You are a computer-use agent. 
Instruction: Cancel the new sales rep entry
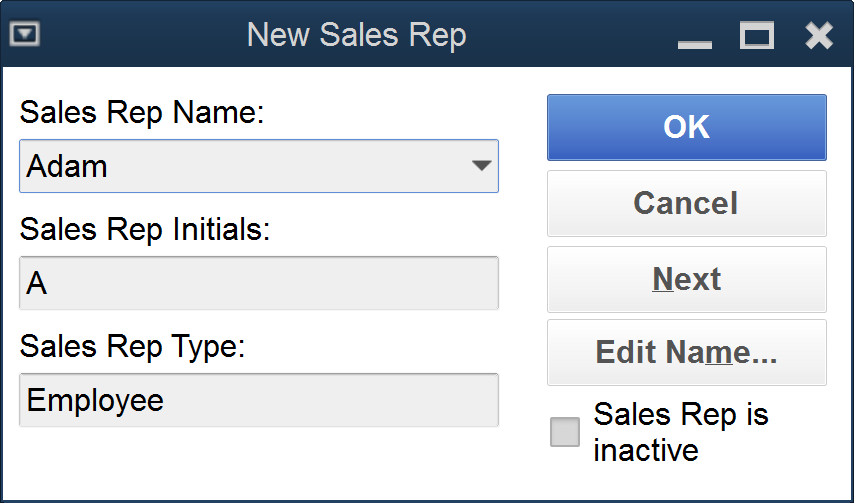click(686, 203)
